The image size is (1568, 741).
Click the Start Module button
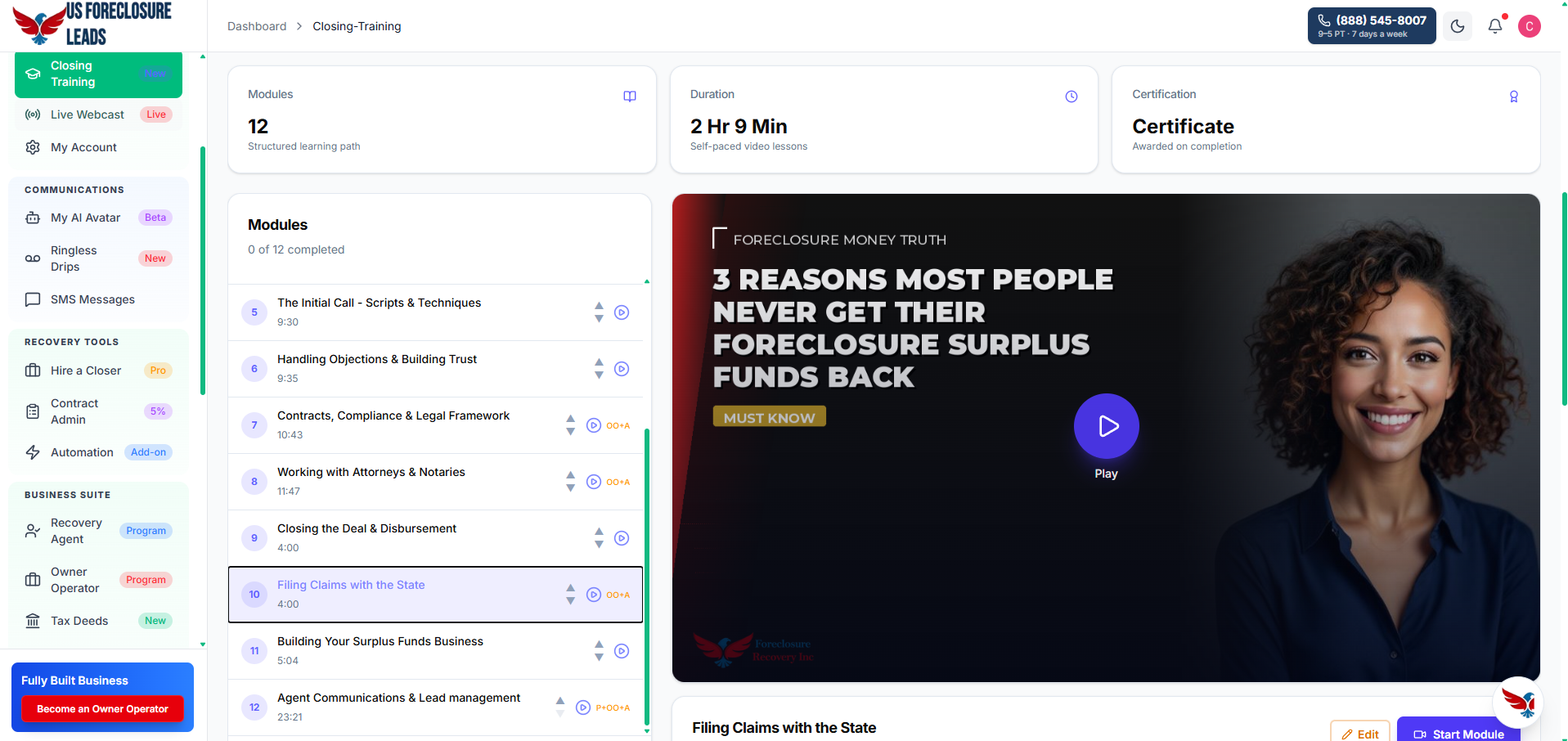coord(1458,733)
